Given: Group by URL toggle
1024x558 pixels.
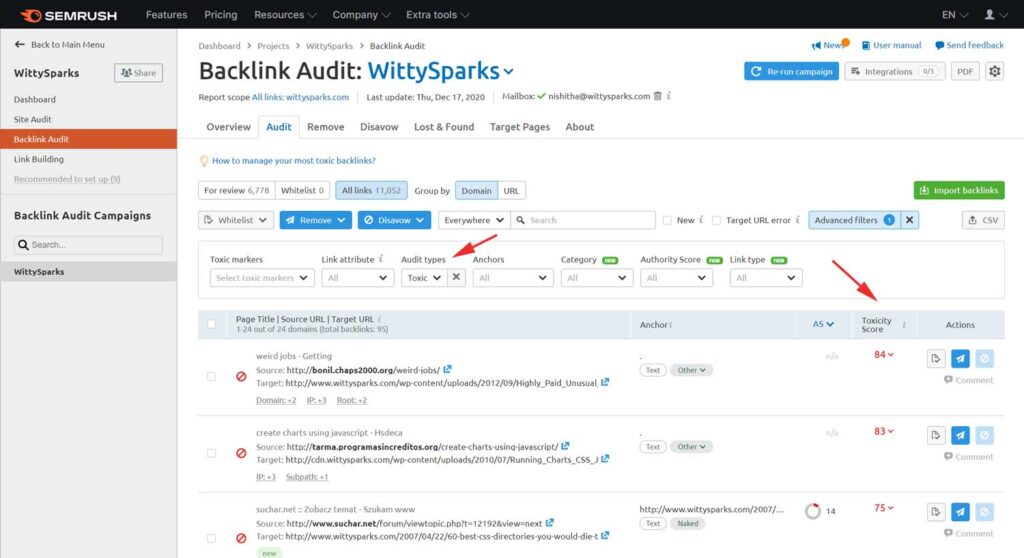Looking at the screenshot, I should click(x=511, y=191).
